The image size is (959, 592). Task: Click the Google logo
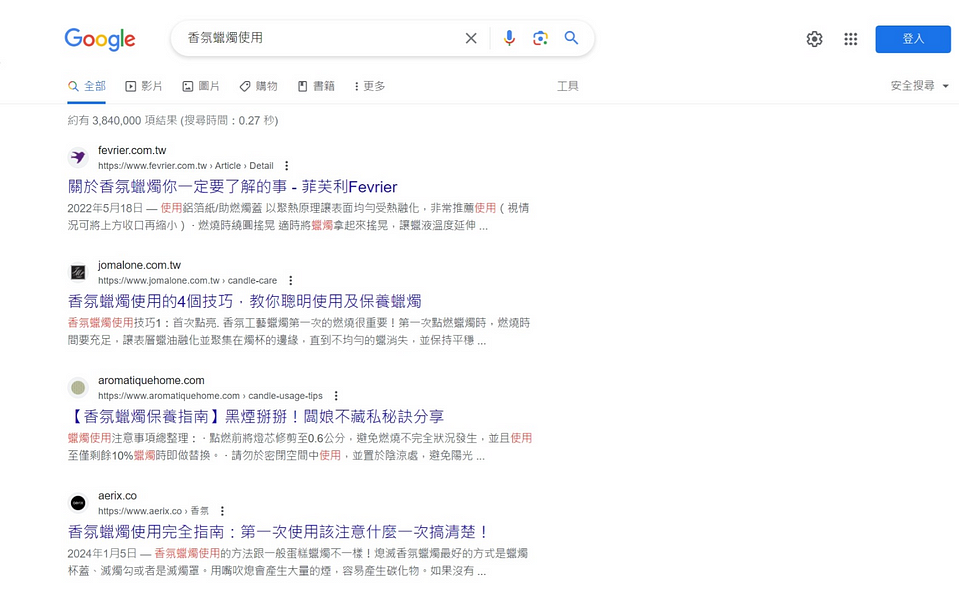[x=100, y=39]
